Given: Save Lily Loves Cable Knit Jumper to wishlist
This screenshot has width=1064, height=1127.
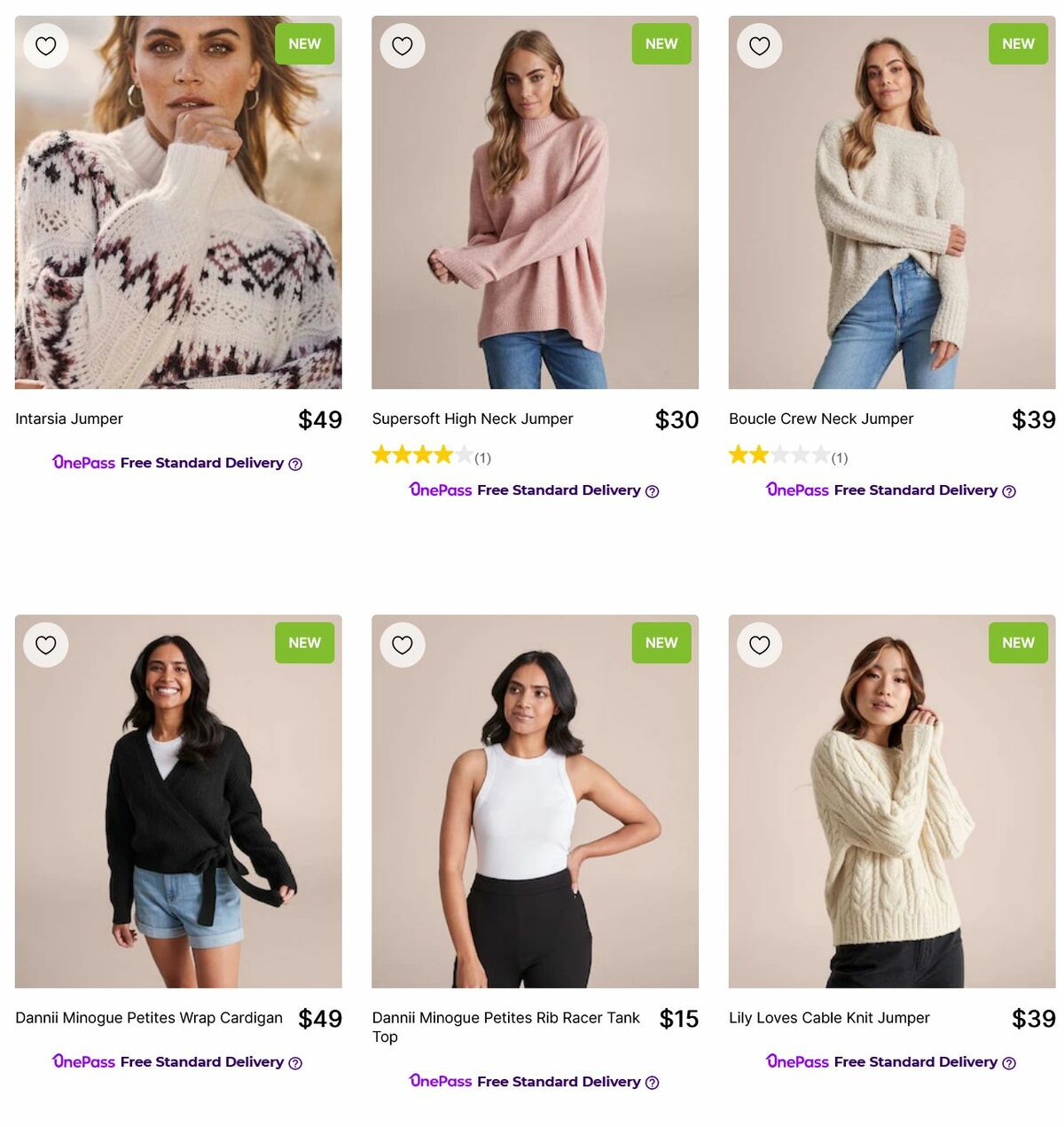Looking at the screenshot, I should [759, 645].
